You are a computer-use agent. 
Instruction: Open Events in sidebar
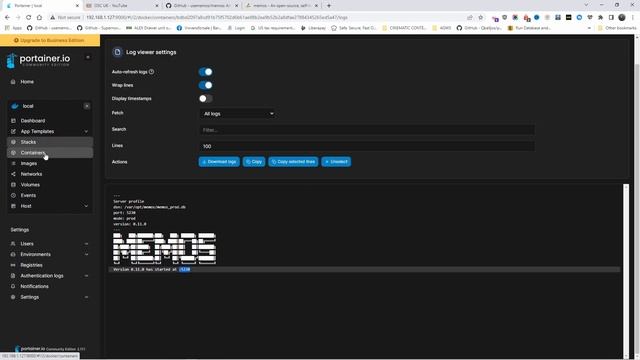tap(28, 195)
